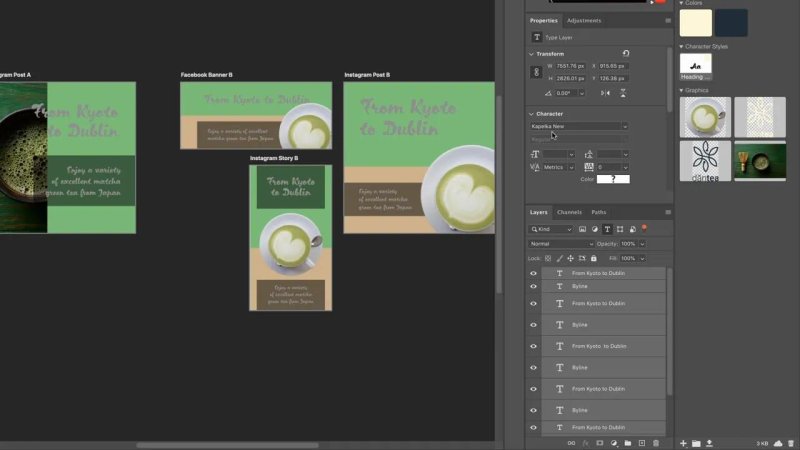This screenshot has width=800, height=450.
Task: Open the leading dropdown
Action: click(x=626, y=154)
